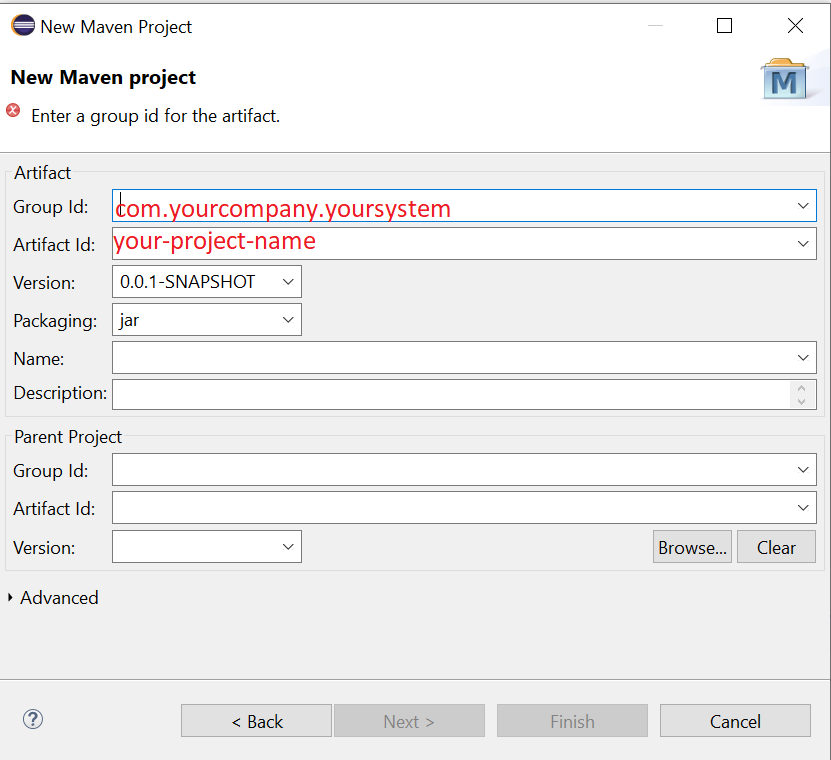Open the Name field dropdown arrow

point(803,358)
